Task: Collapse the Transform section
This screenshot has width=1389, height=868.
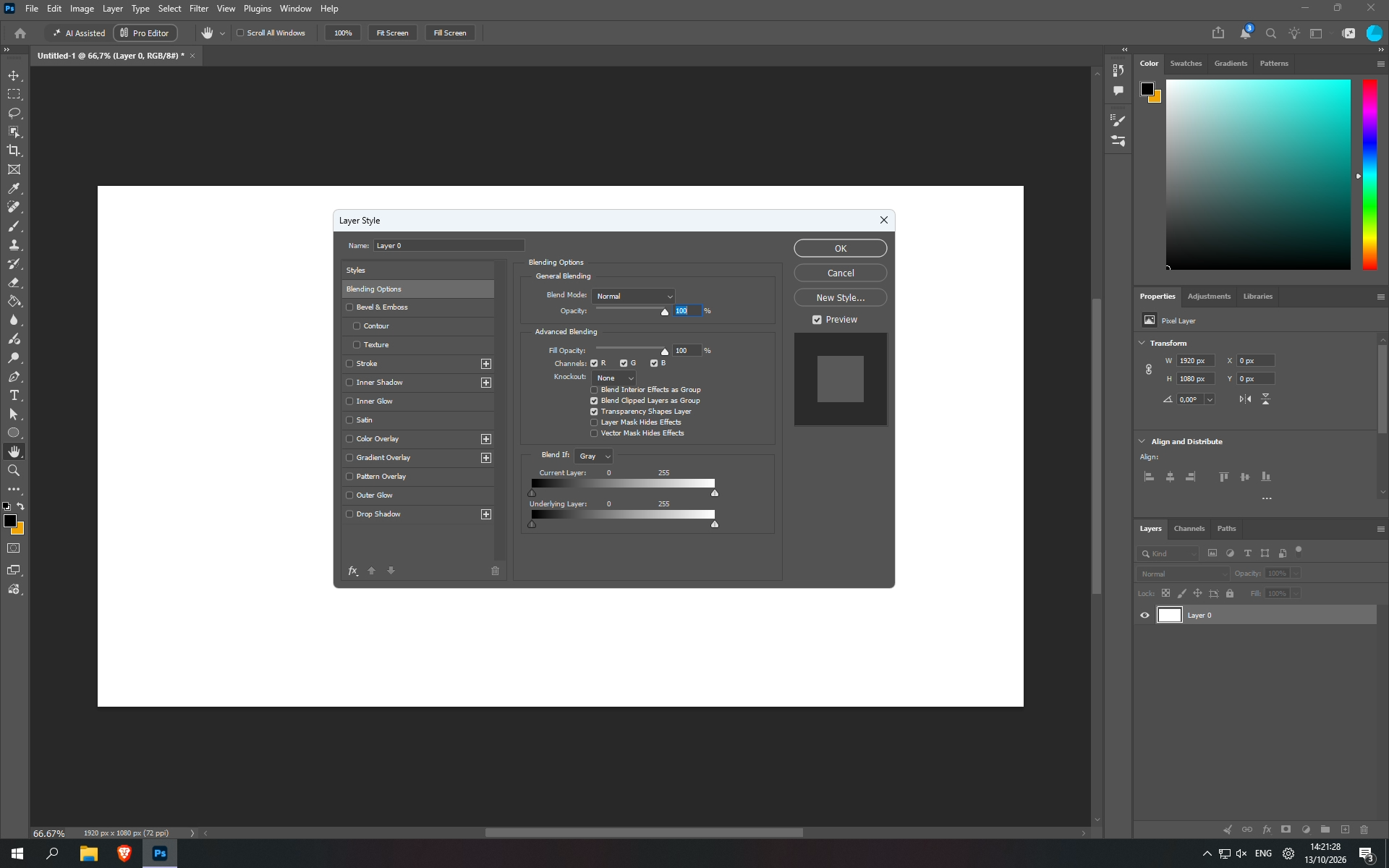Action: [x=1142, y=344]
